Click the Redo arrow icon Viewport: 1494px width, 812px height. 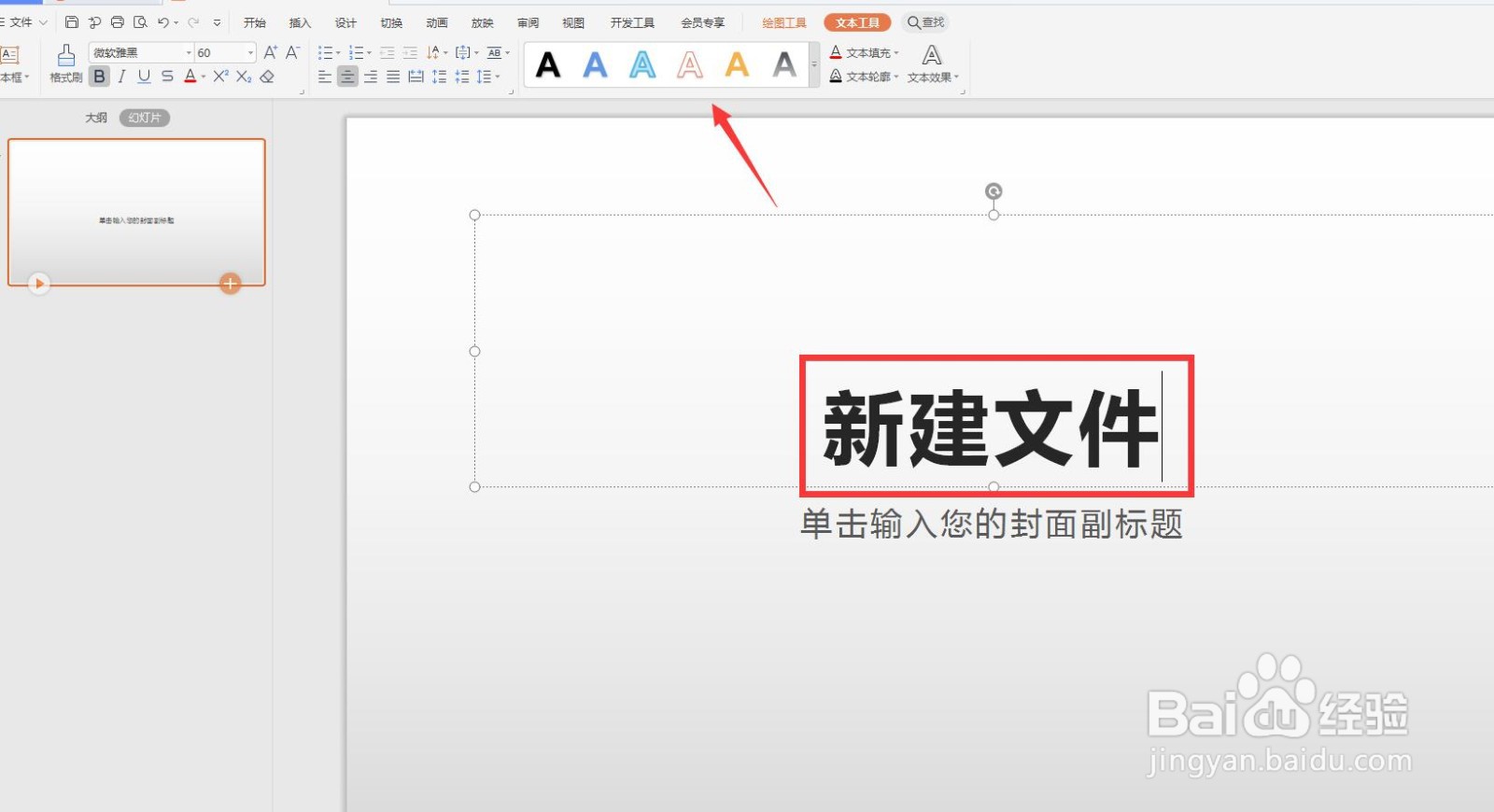[193, 22]
